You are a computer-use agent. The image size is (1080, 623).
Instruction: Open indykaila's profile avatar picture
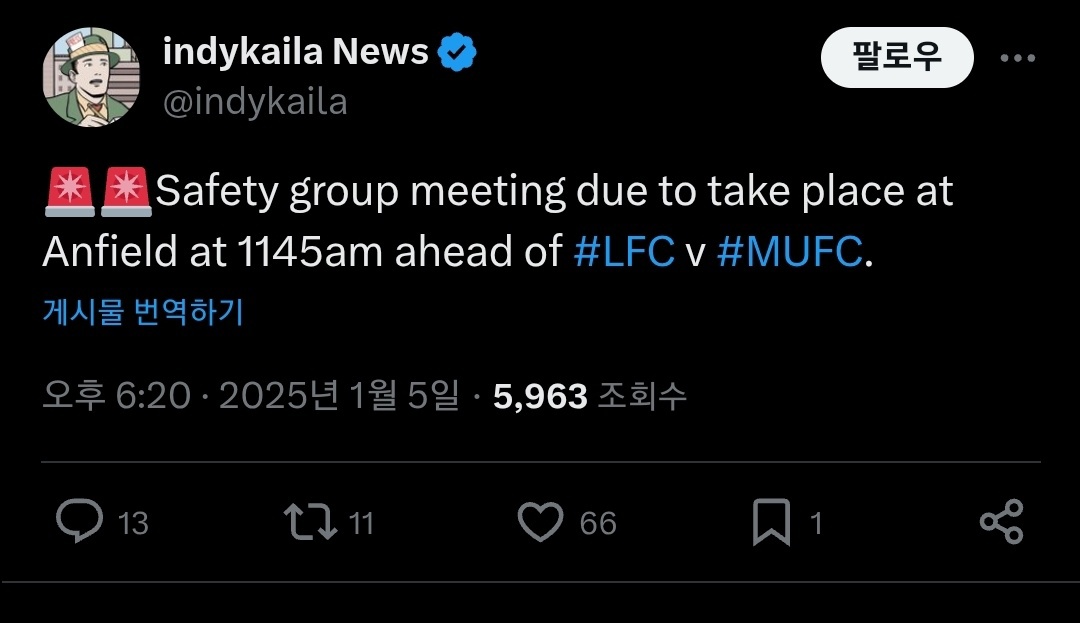[91, 77]
